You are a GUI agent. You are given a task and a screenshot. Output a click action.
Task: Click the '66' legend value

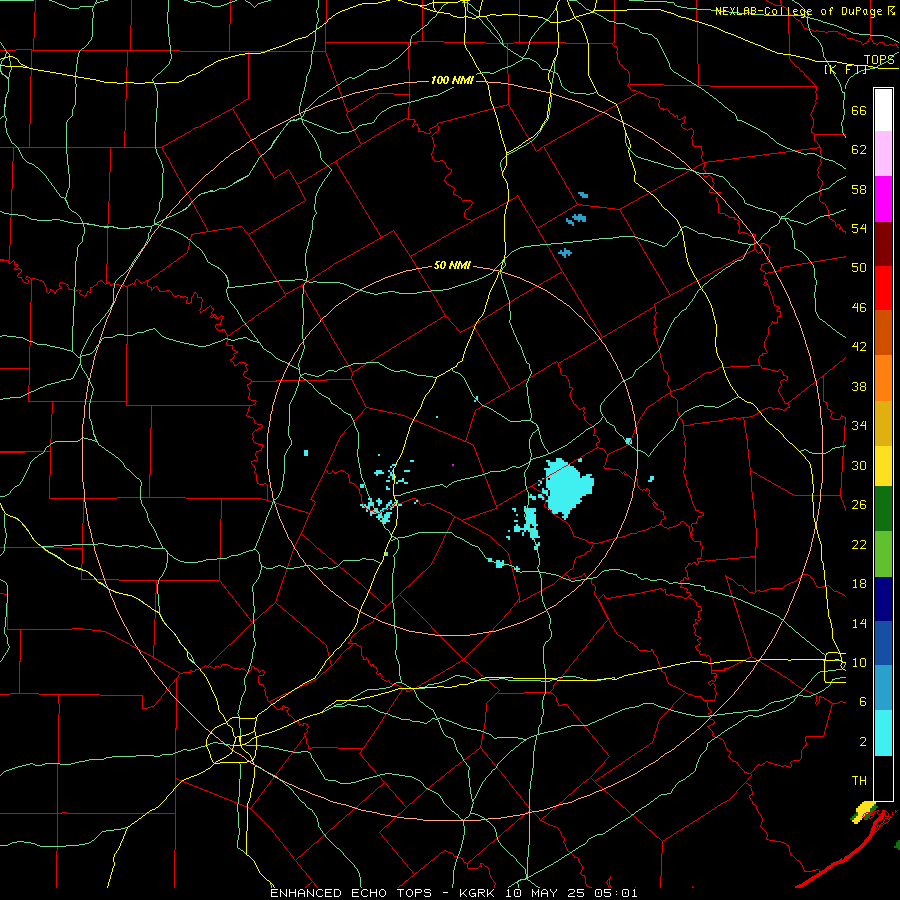coord(859,110)
